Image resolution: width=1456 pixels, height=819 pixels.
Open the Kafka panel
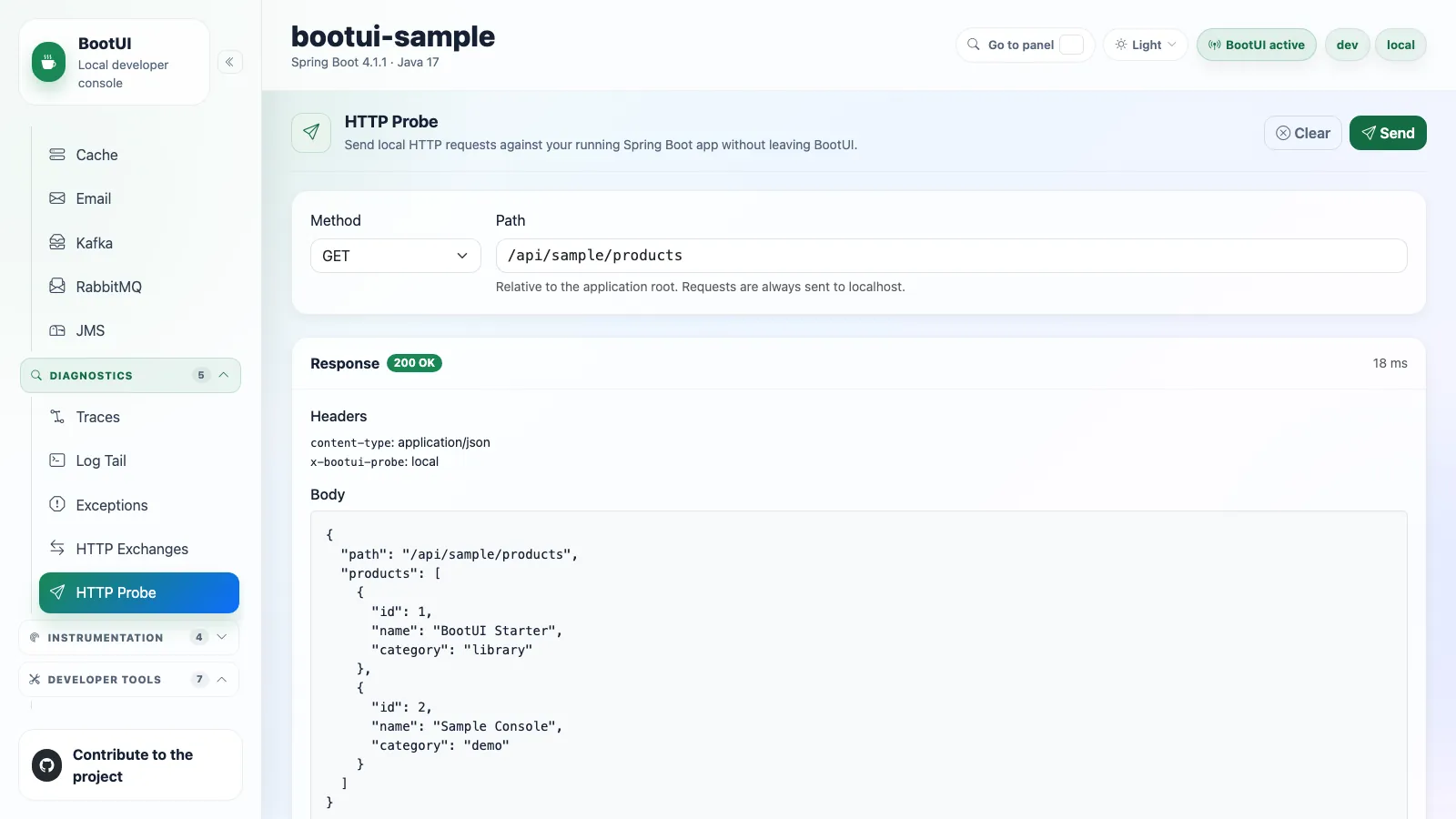pyautogui.click(x=138, y=243)
